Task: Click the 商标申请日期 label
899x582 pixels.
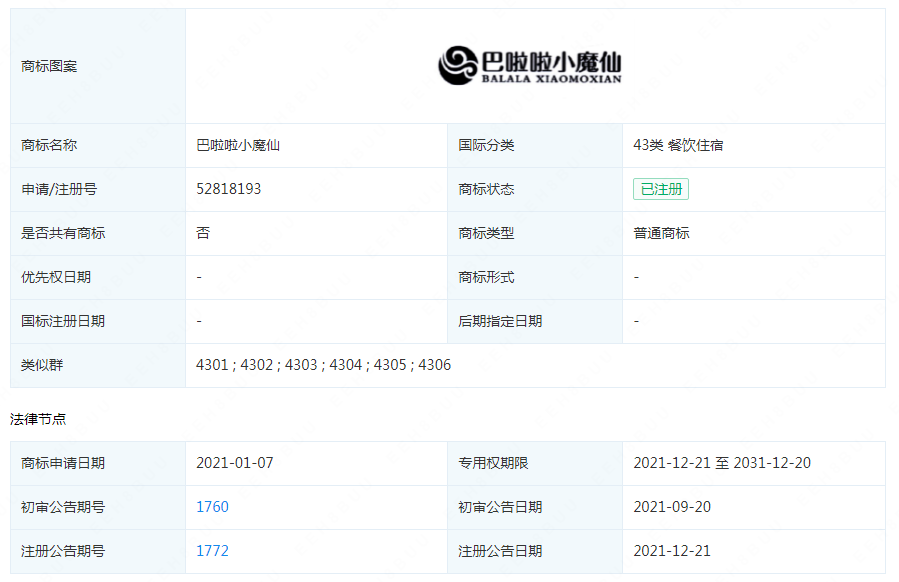Action: [x=63, y=463]
